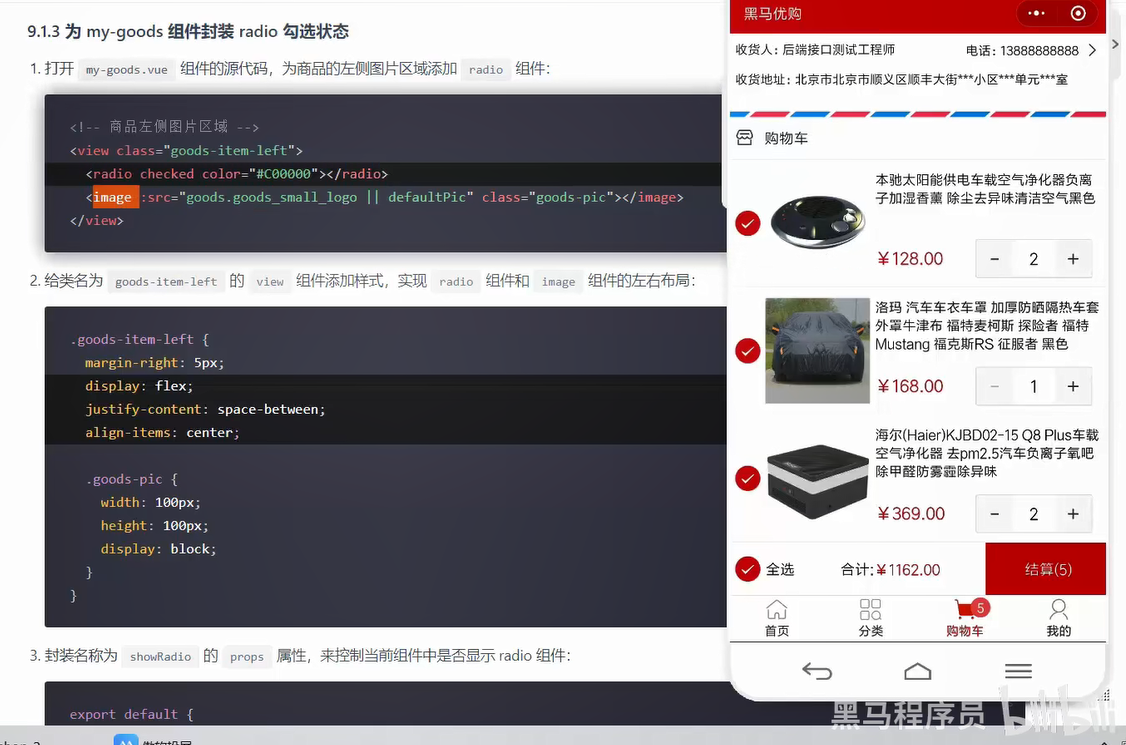Click quantity field of ¥369.00 item

[x=1033, y=514]
